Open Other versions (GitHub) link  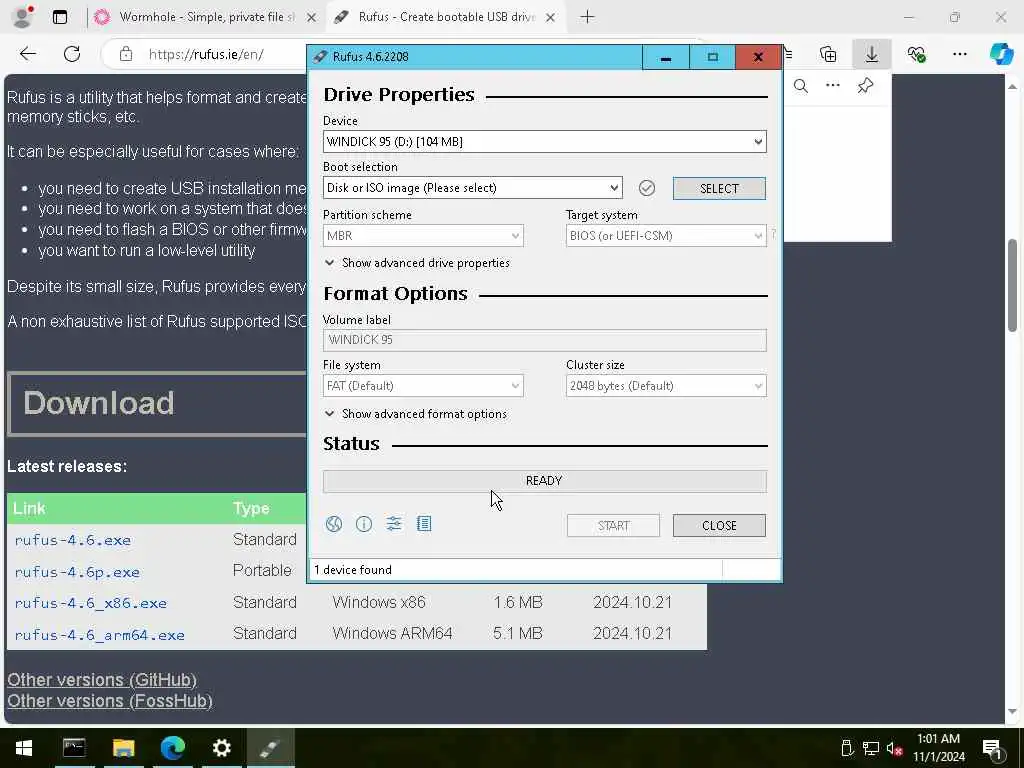102,680
